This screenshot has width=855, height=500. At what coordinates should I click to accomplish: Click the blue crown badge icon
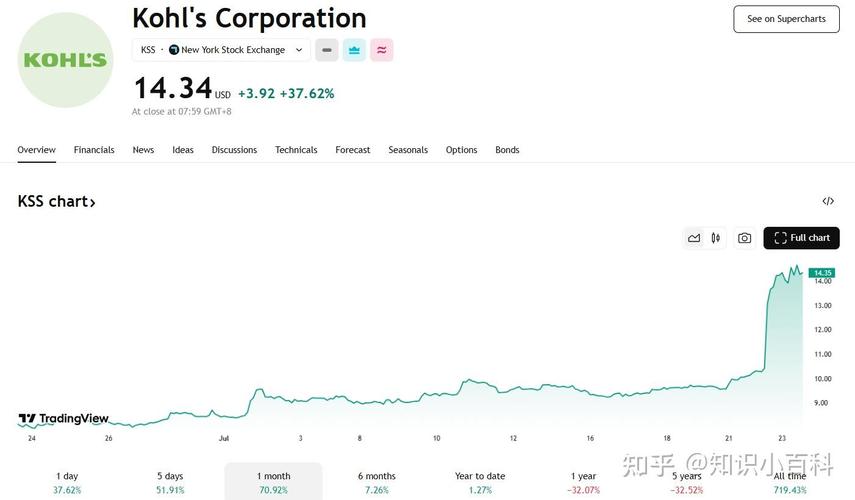pos(354,50)
